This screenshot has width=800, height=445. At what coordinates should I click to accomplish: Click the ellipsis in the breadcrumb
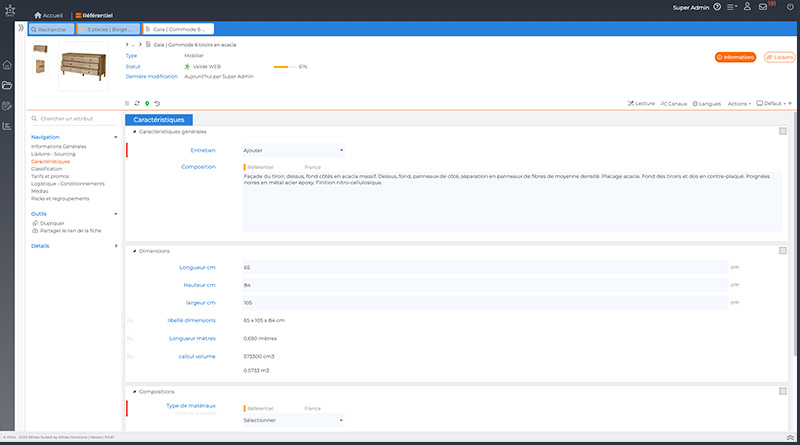tap(133, 45)
